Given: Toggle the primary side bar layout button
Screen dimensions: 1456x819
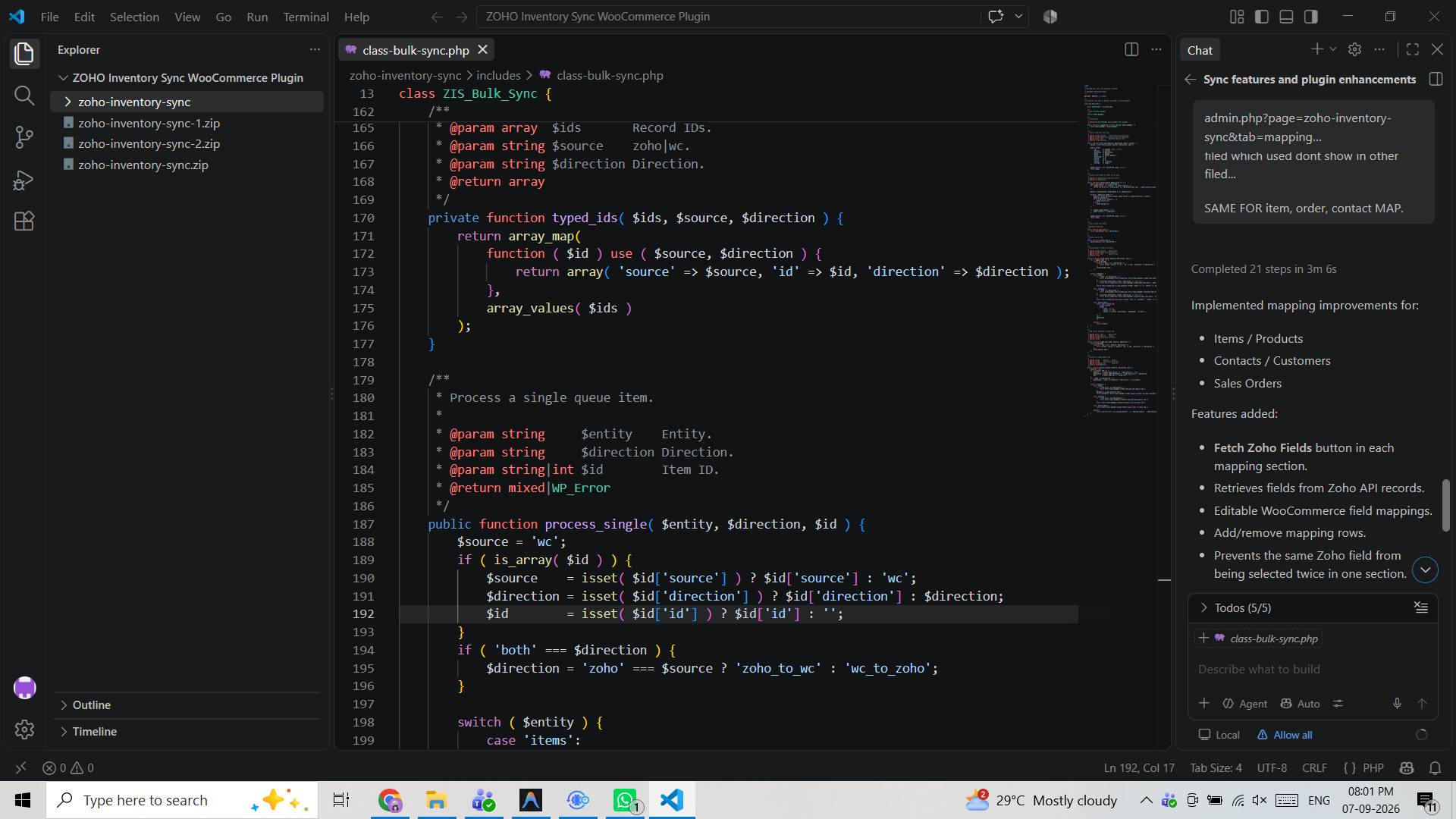Looking at the screenshot, I should (1262, 17).
